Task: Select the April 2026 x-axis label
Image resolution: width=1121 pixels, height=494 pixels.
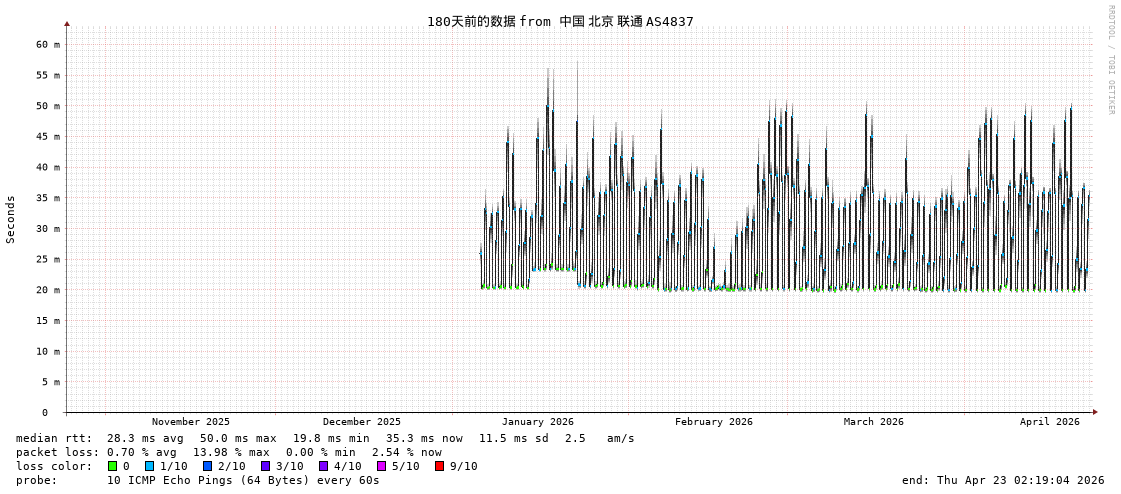Action: pos(1049,422)
